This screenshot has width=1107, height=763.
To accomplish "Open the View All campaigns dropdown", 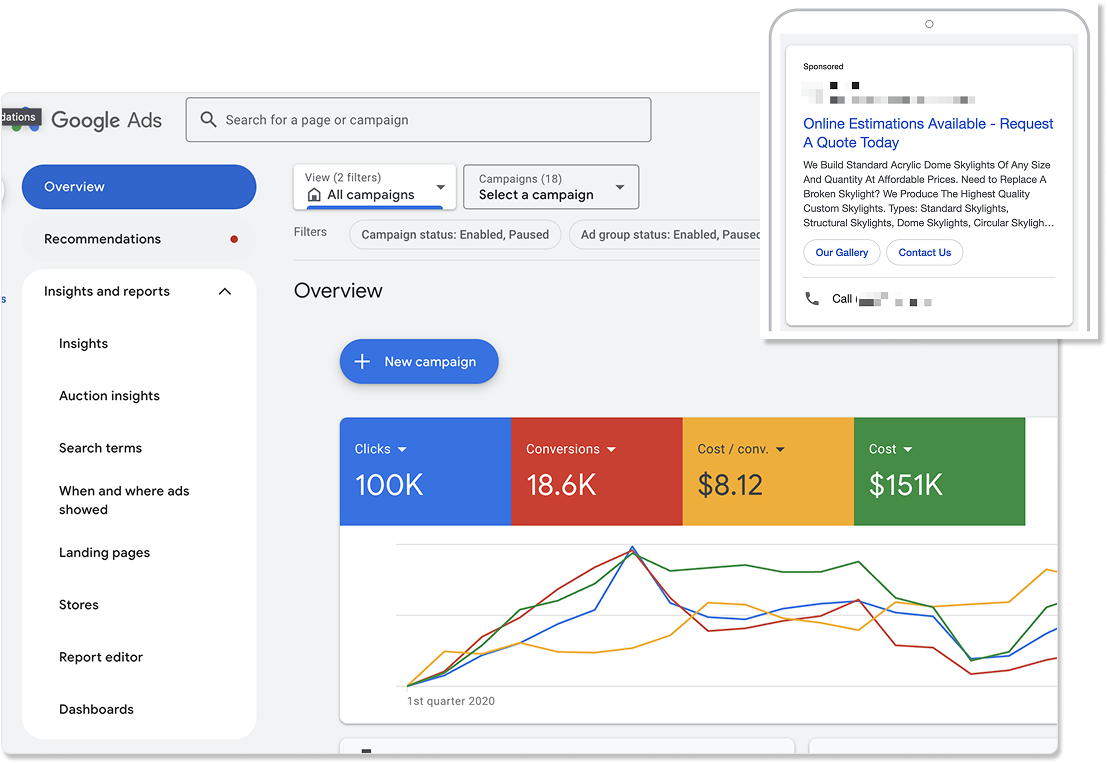I will [x=375, y=187].
